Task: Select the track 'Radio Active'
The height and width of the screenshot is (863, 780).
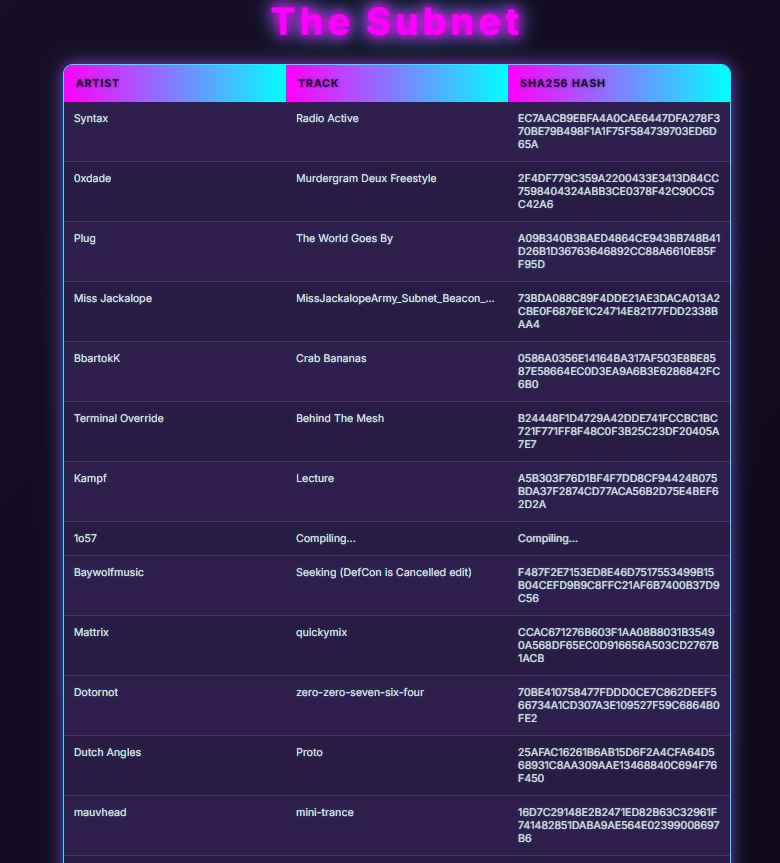Action: click(x=327, y=118)
